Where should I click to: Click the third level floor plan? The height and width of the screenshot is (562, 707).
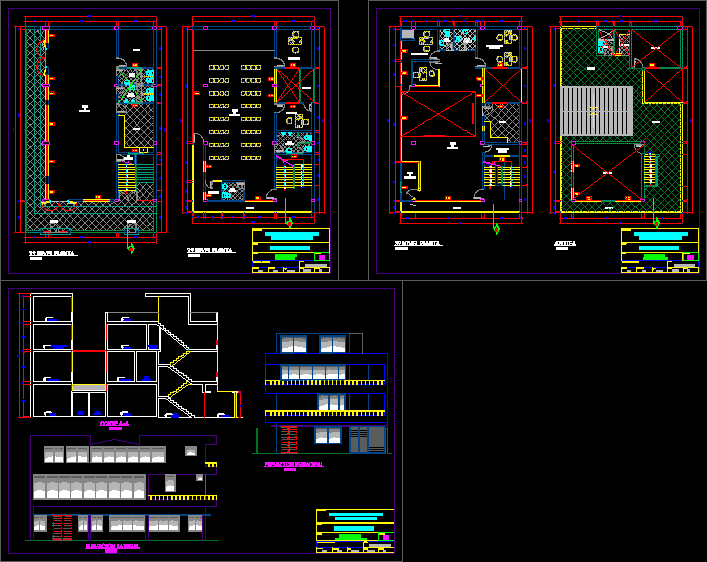[458, 120]
